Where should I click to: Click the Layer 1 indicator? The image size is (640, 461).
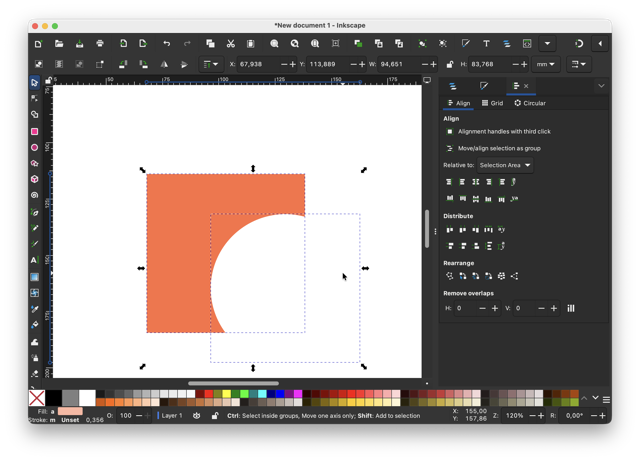pyautogui.click(x=170, y=416)
